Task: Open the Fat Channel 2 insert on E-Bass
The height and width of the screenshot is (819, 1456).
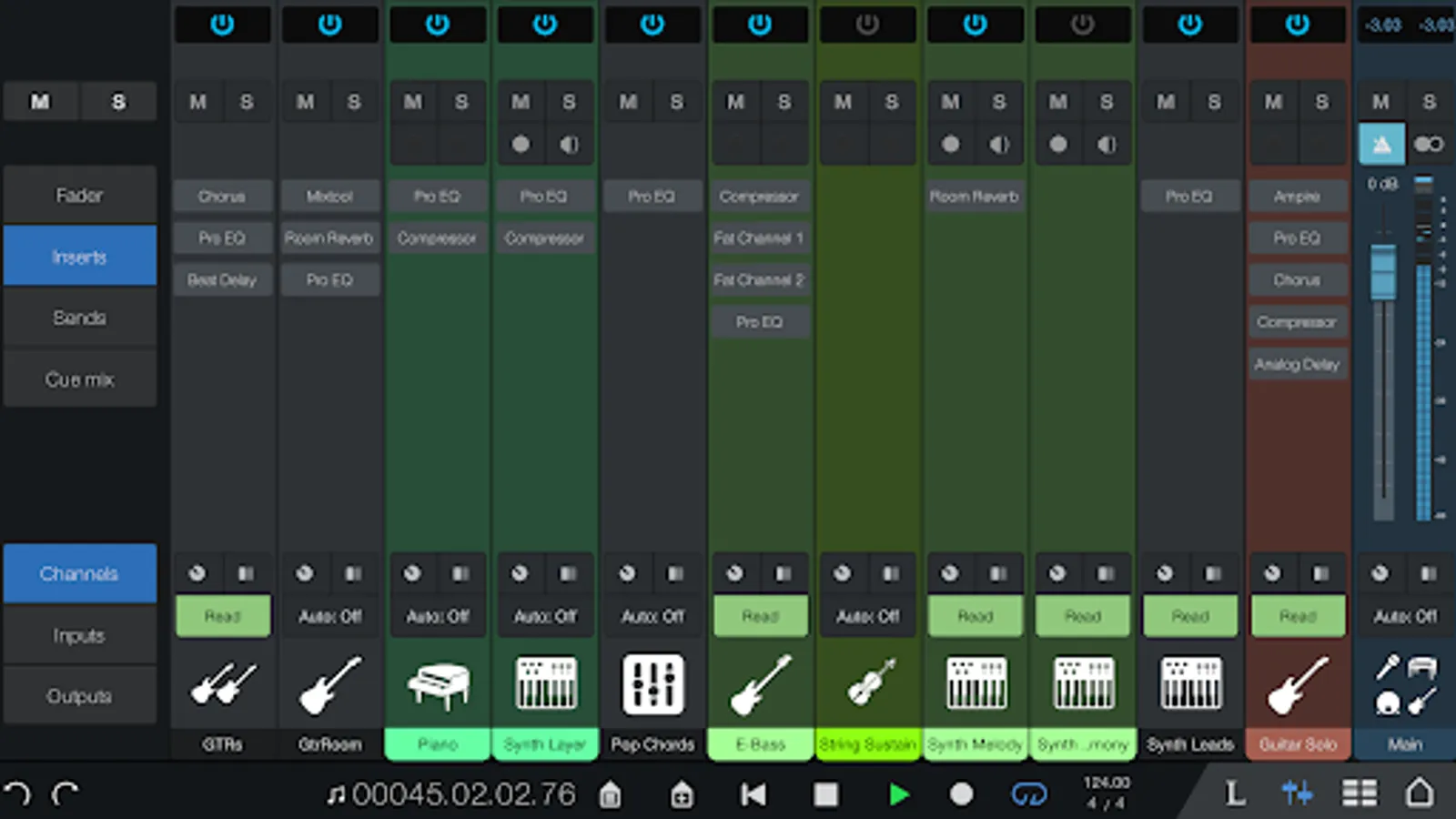Action: point(760,279)
